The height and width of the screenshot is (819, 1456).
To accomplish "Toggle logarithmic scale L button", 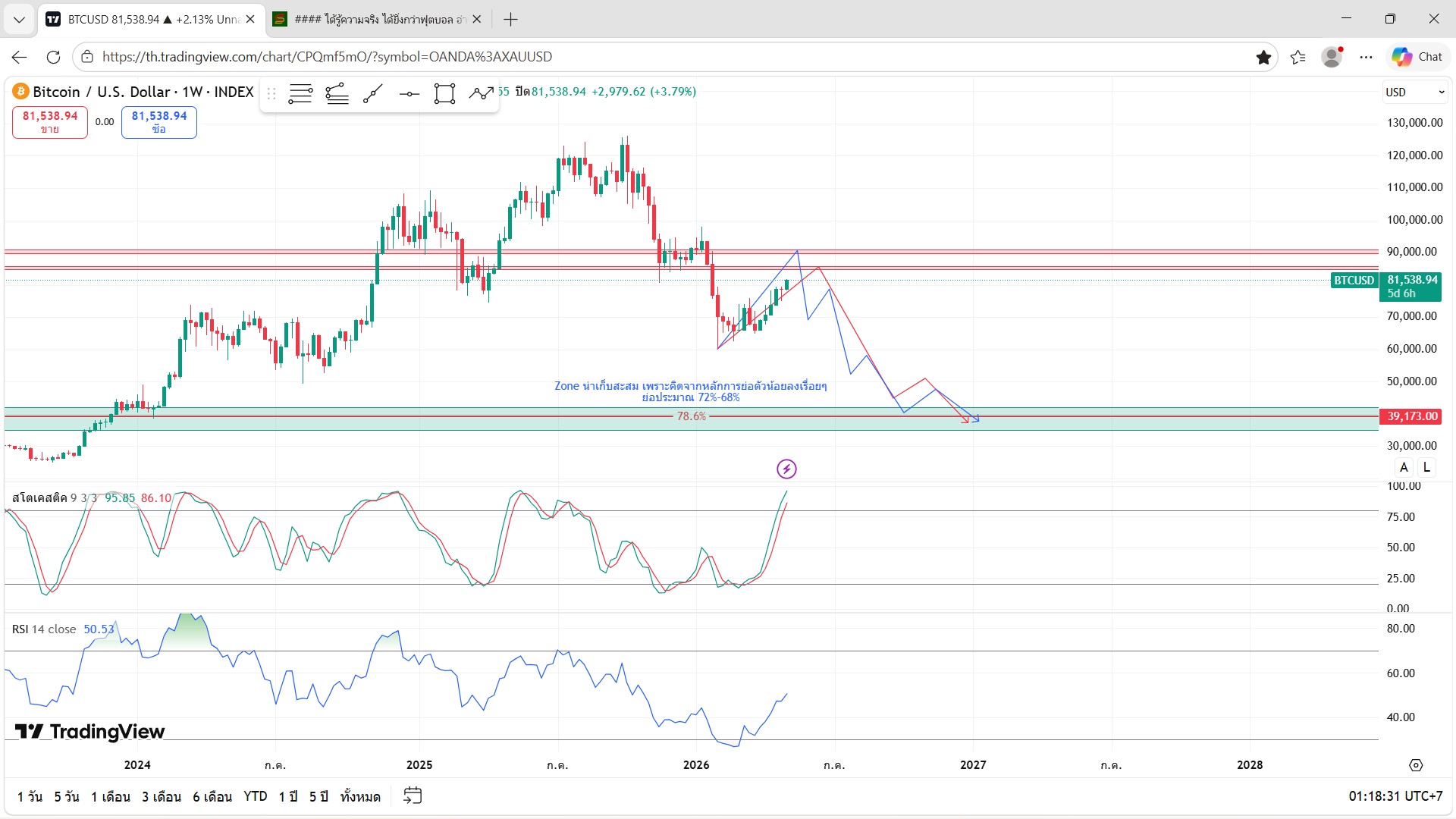I will [x=1426, y=467].
